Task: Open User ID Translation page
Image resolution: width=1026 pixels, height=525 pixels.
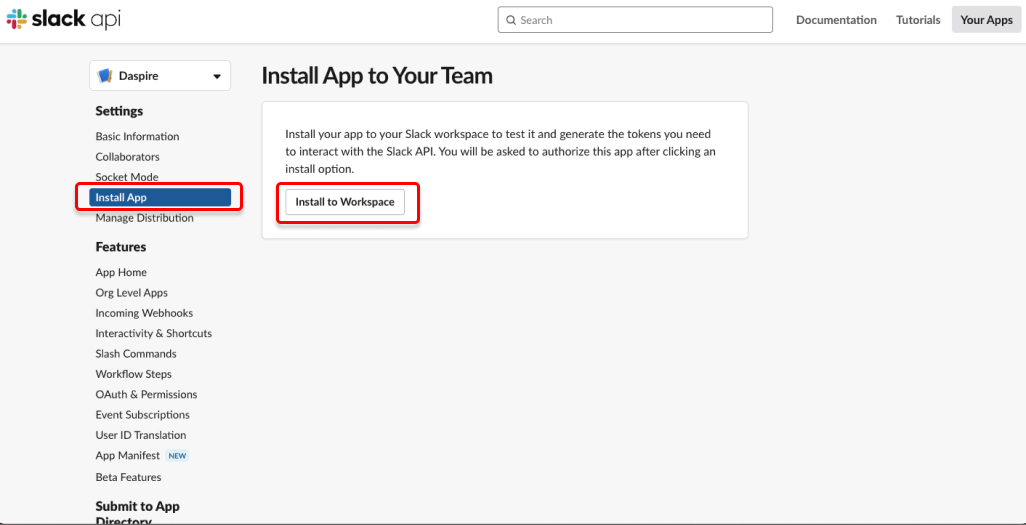Action: 141,435
